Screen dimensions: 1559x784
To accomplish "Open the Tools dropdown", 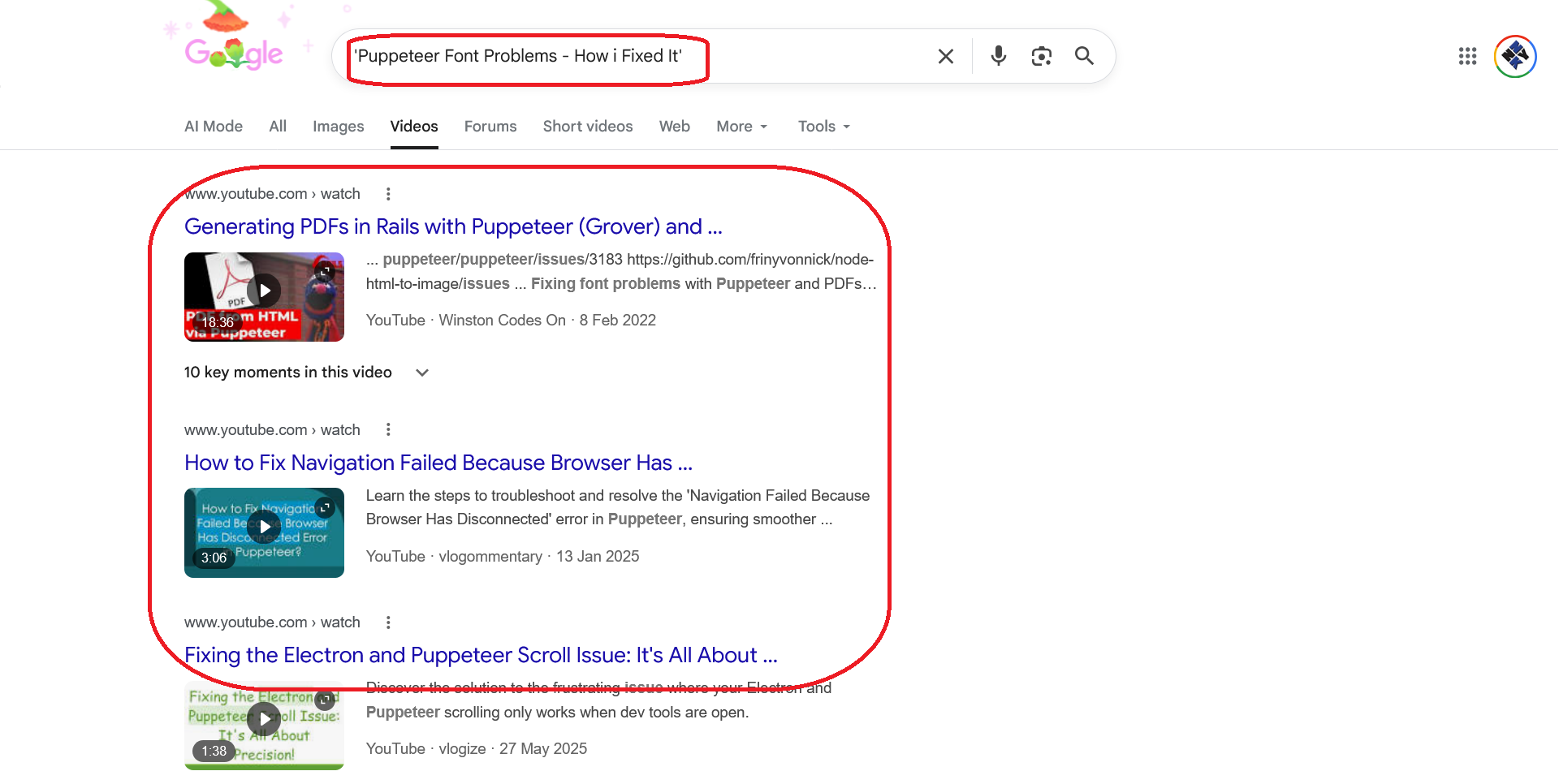I will (x=823, y=127).
